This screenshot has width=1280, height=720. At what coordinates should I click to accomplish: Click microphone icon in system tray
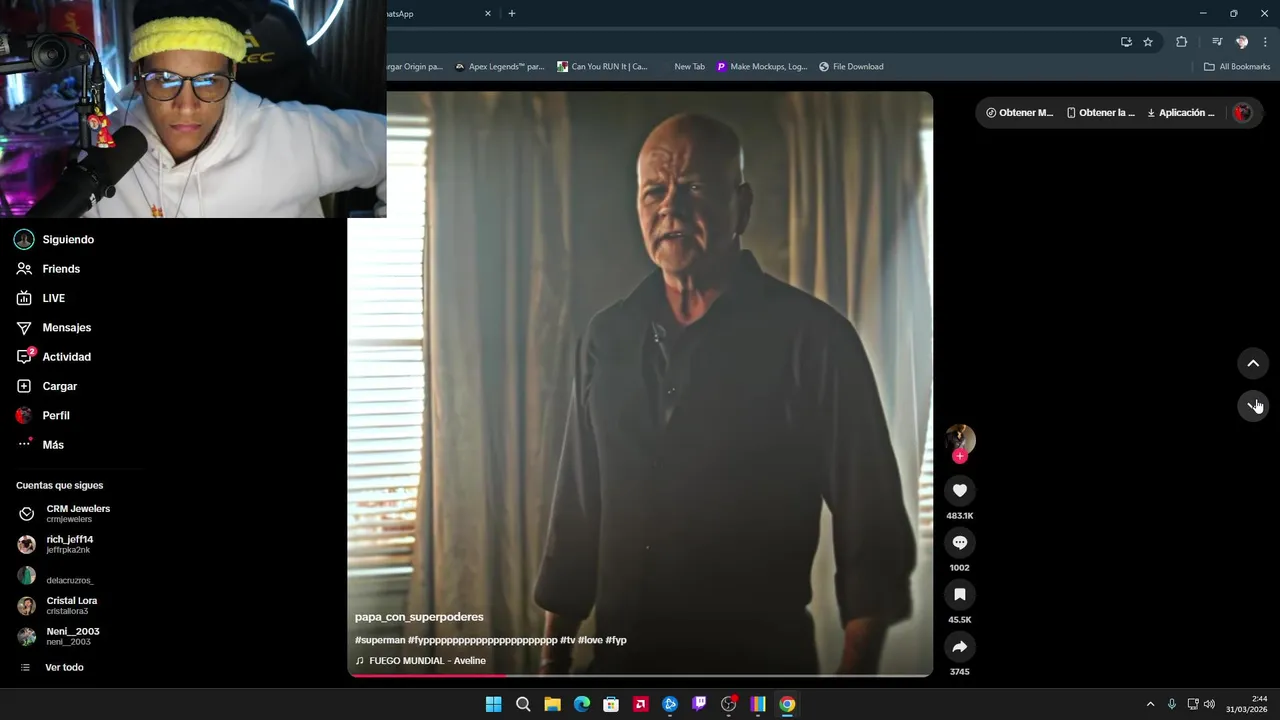[x=1172, y=704]
